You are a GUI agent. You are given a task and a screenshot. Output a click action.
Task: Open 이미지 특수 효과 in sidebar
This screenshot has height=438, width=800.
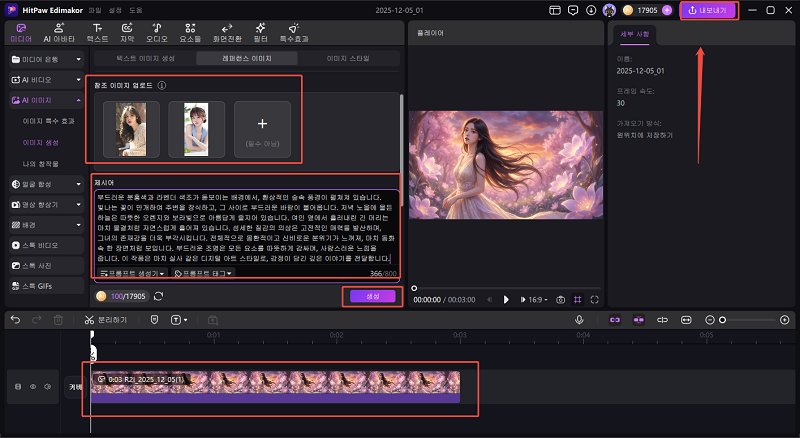click(48, 121)
